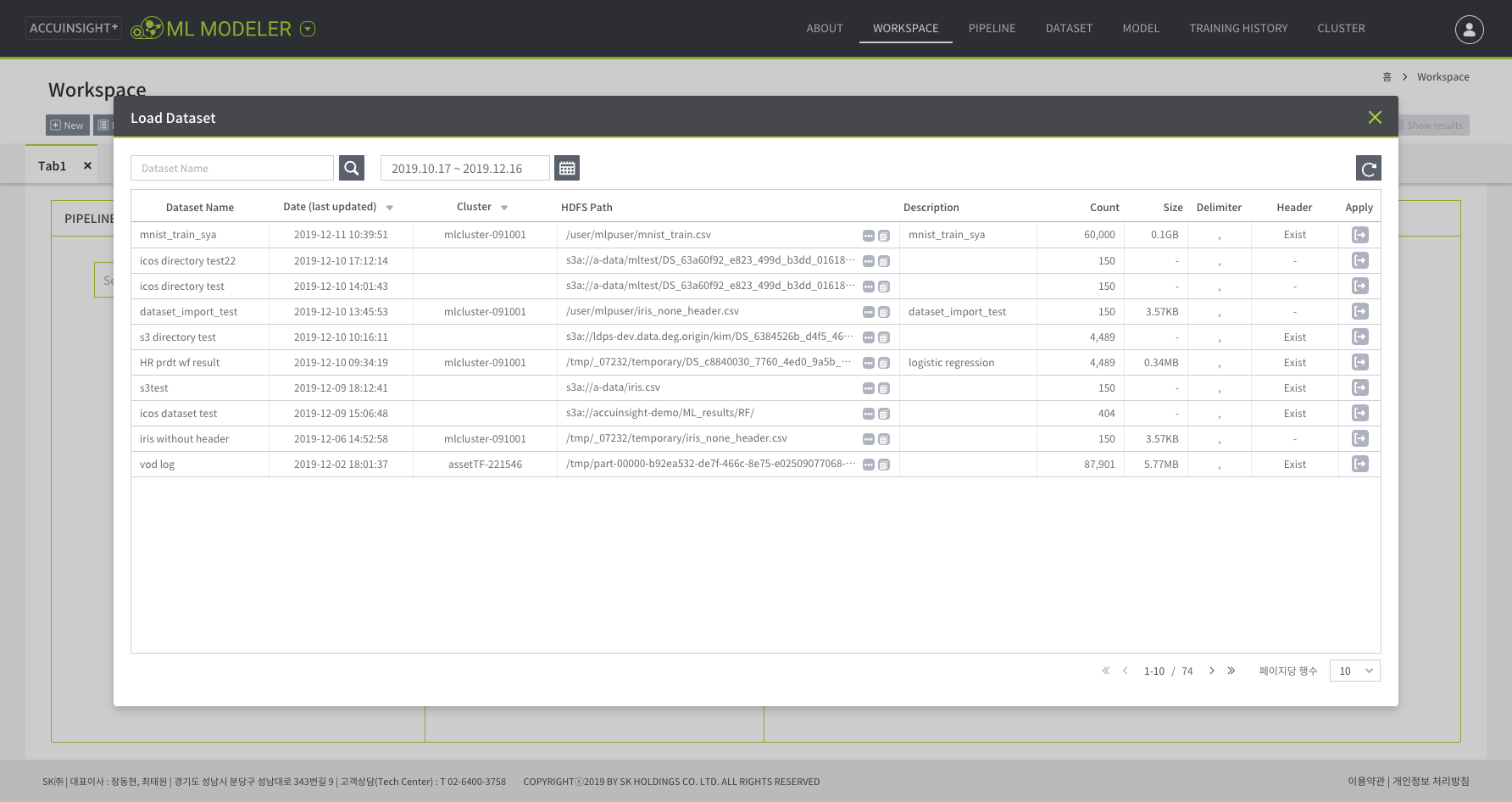Click the New button in Workspace
Image resolution: width=1512 pixels, height=802 pixels.
tap(67, 125)
